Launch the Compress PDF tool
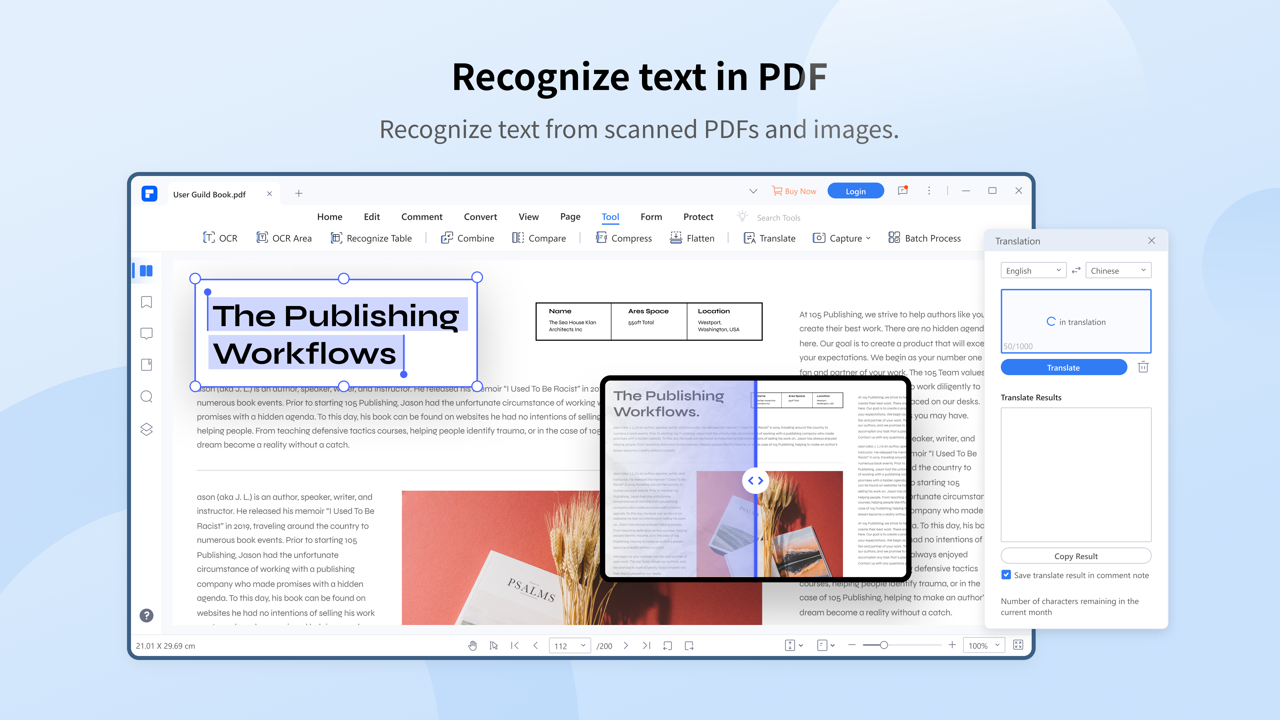The height and width of the screenshot is (720, 1280). [x=623, y=238]
